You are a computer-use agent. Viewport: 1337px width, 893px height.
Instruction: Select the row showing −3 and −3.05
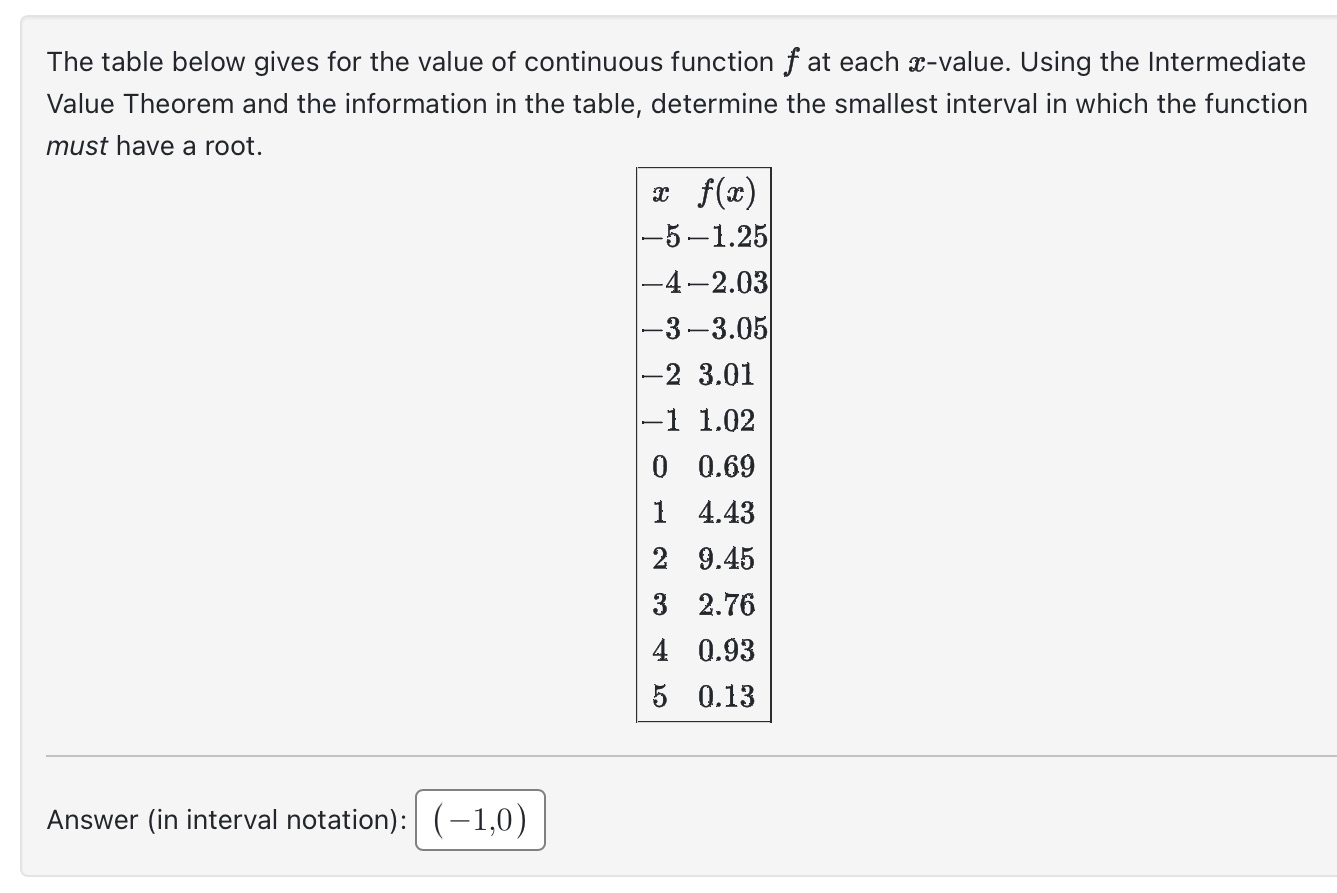(704, 329)
